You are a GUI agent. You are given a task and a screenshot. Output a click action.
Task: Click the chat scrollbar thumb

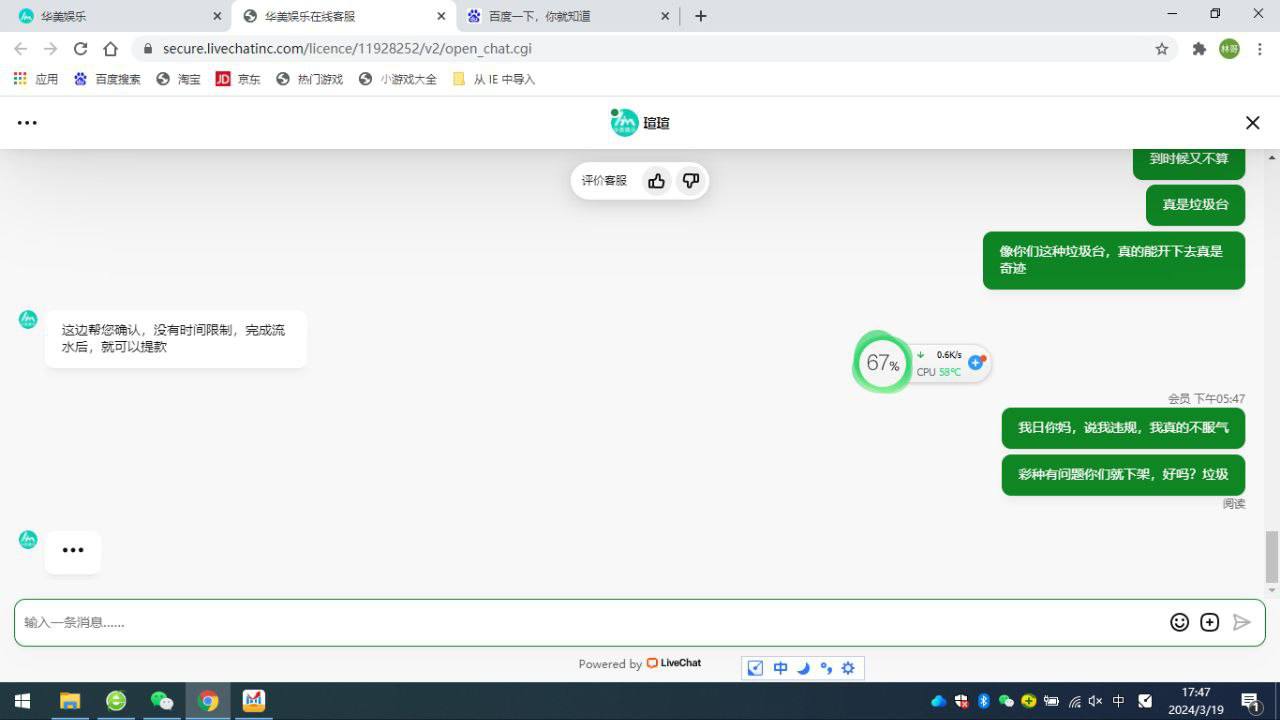coord(1271,556)
